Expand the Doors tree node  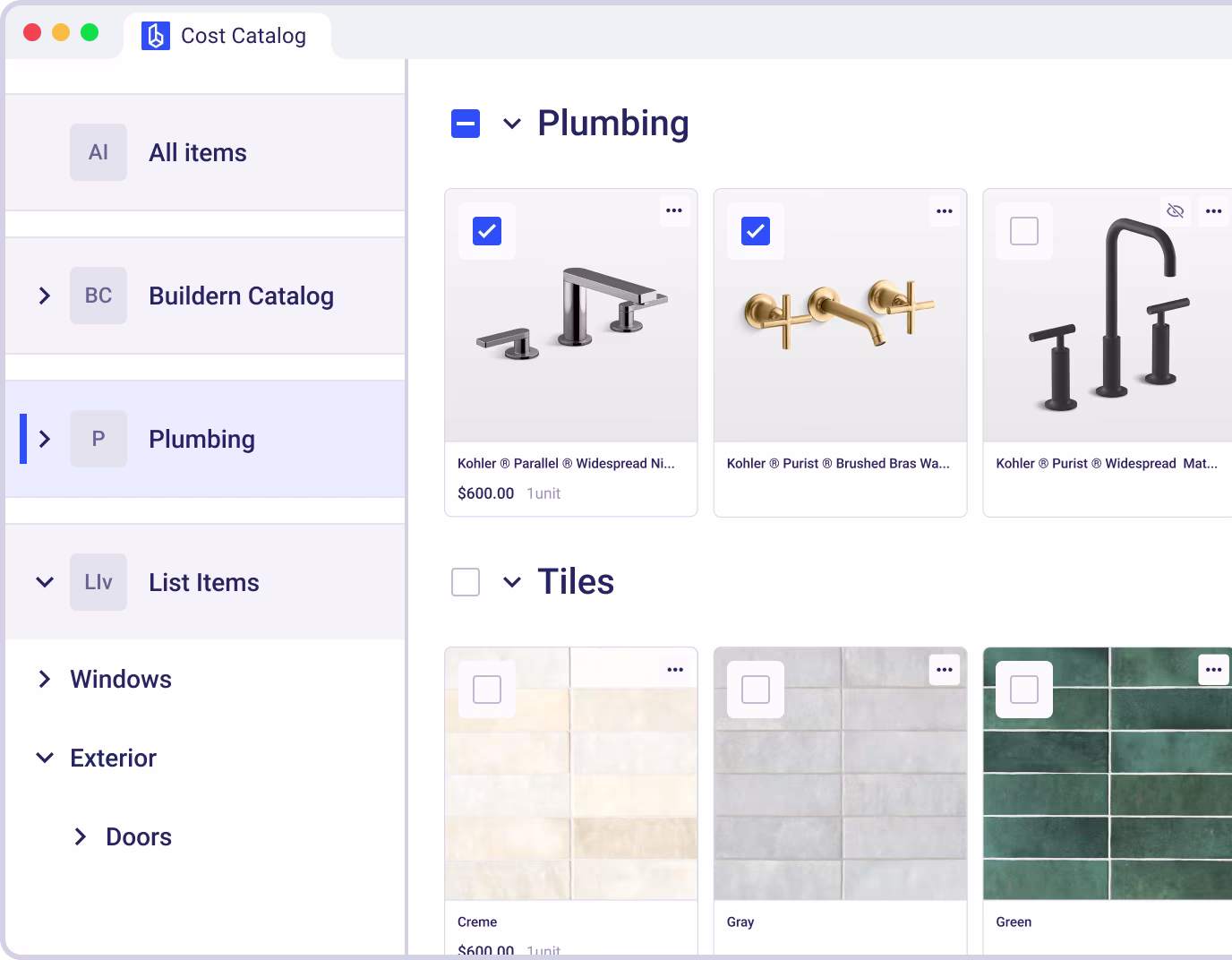(81, 836)
